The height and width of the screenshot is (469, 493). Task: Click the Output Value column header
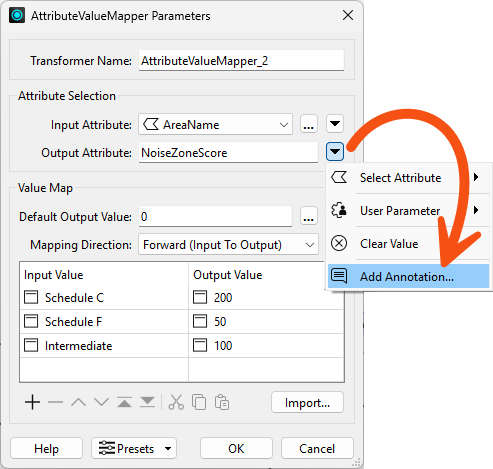(x=266, y=275)
